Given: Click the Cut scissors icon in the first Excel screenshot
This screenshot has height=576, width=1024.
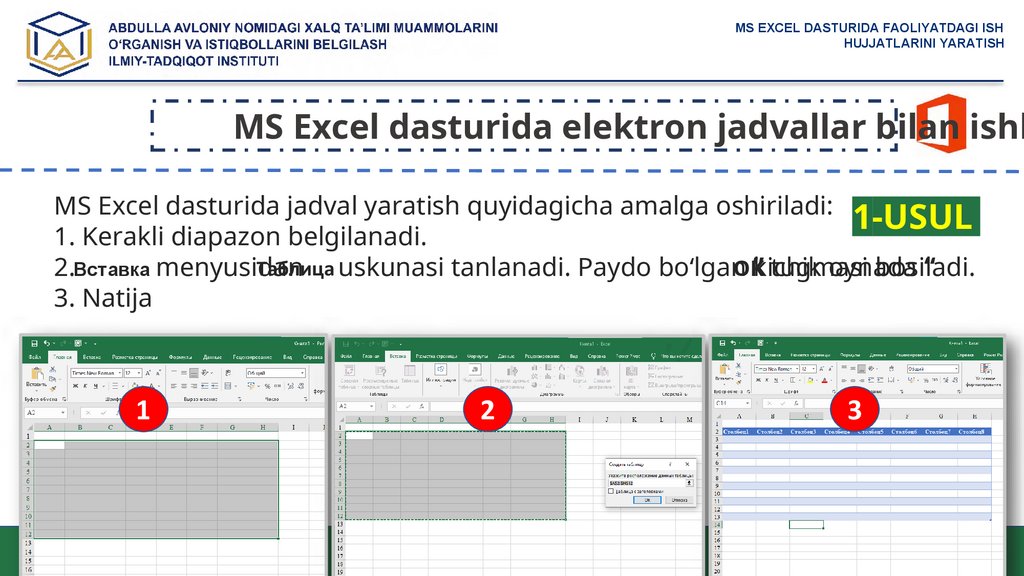Looking at the screenshot, I should tap(53, 369).
